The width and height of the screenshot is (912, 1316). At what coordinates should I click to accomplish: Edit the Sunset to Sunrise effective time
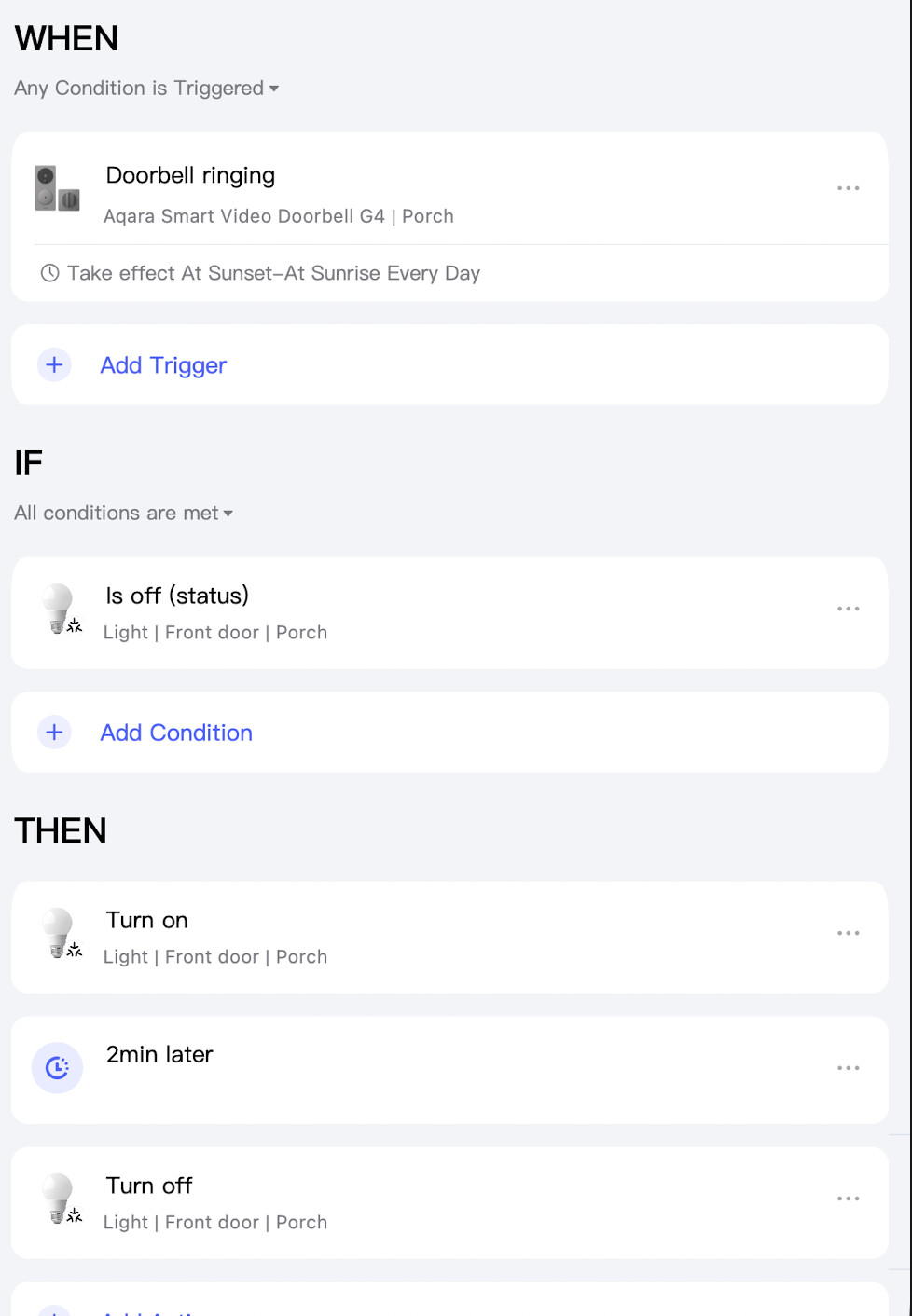[273, 273]
